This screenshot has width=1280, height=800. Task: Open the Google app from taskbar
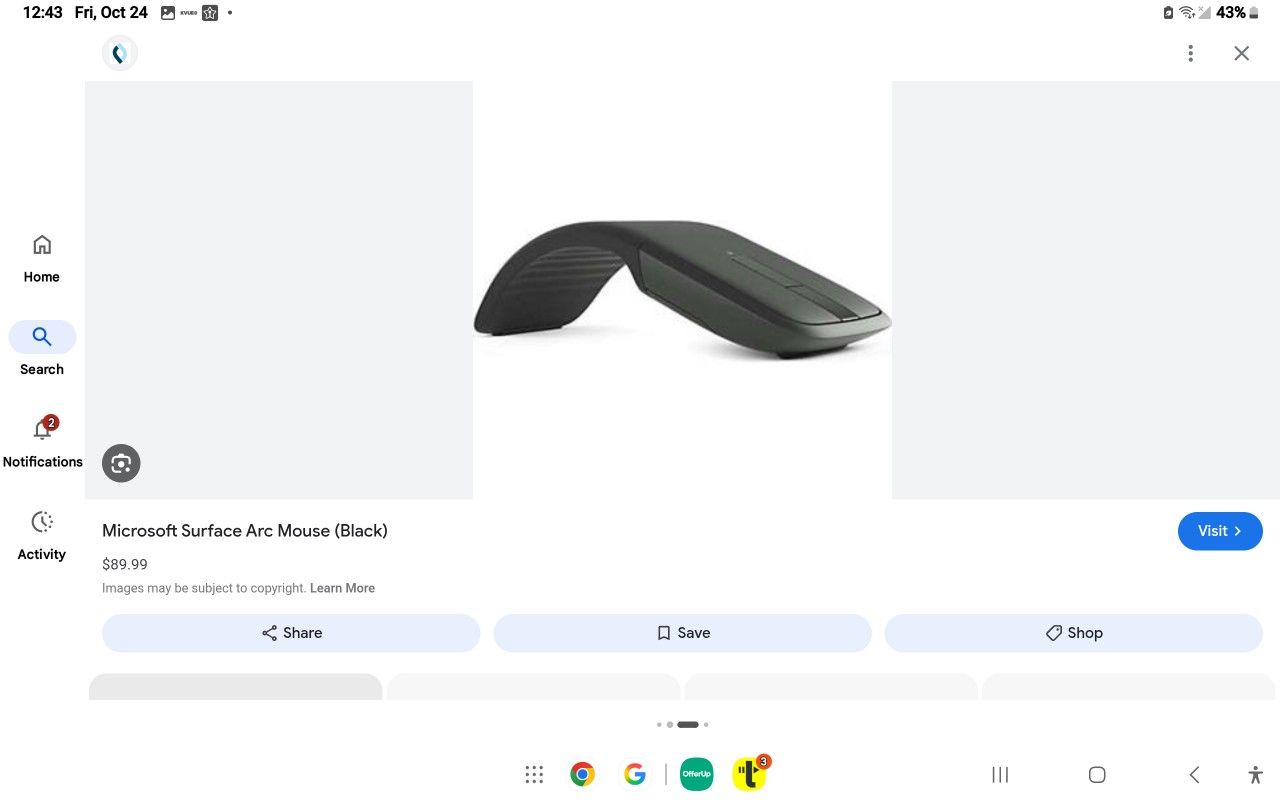coord(634,774)
